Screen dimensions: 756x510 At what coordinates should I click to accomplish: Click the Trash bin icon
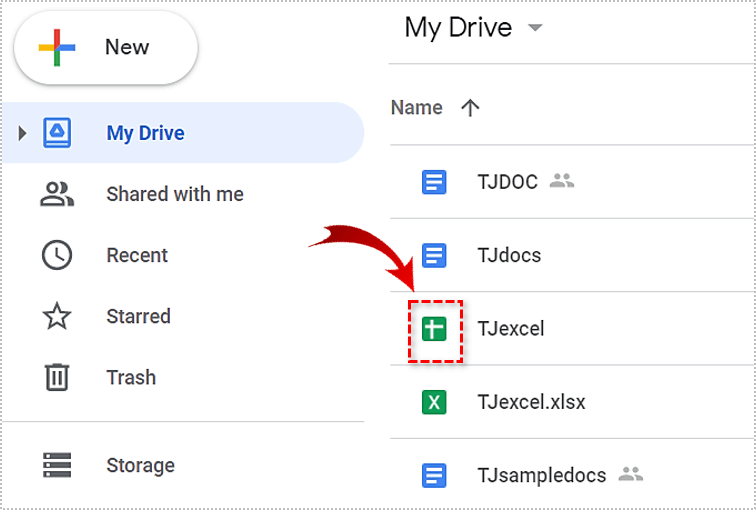[57, 377]
